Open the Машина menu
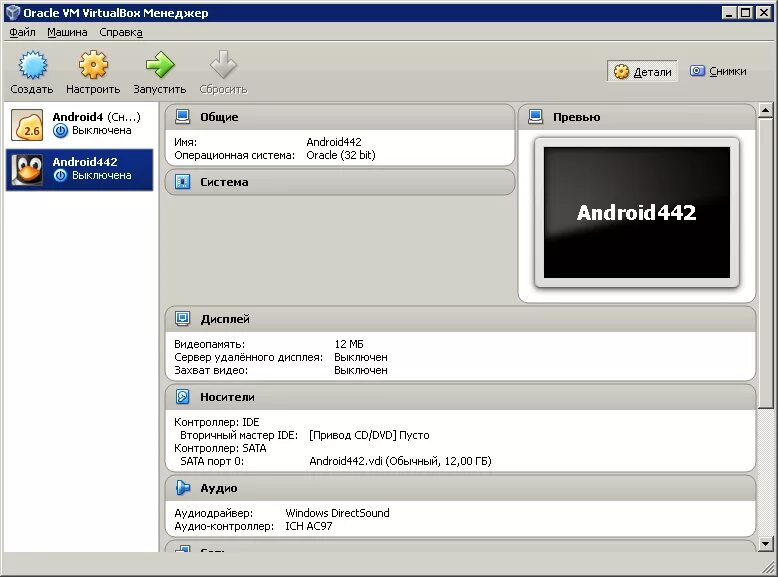 tap(67, 32)
